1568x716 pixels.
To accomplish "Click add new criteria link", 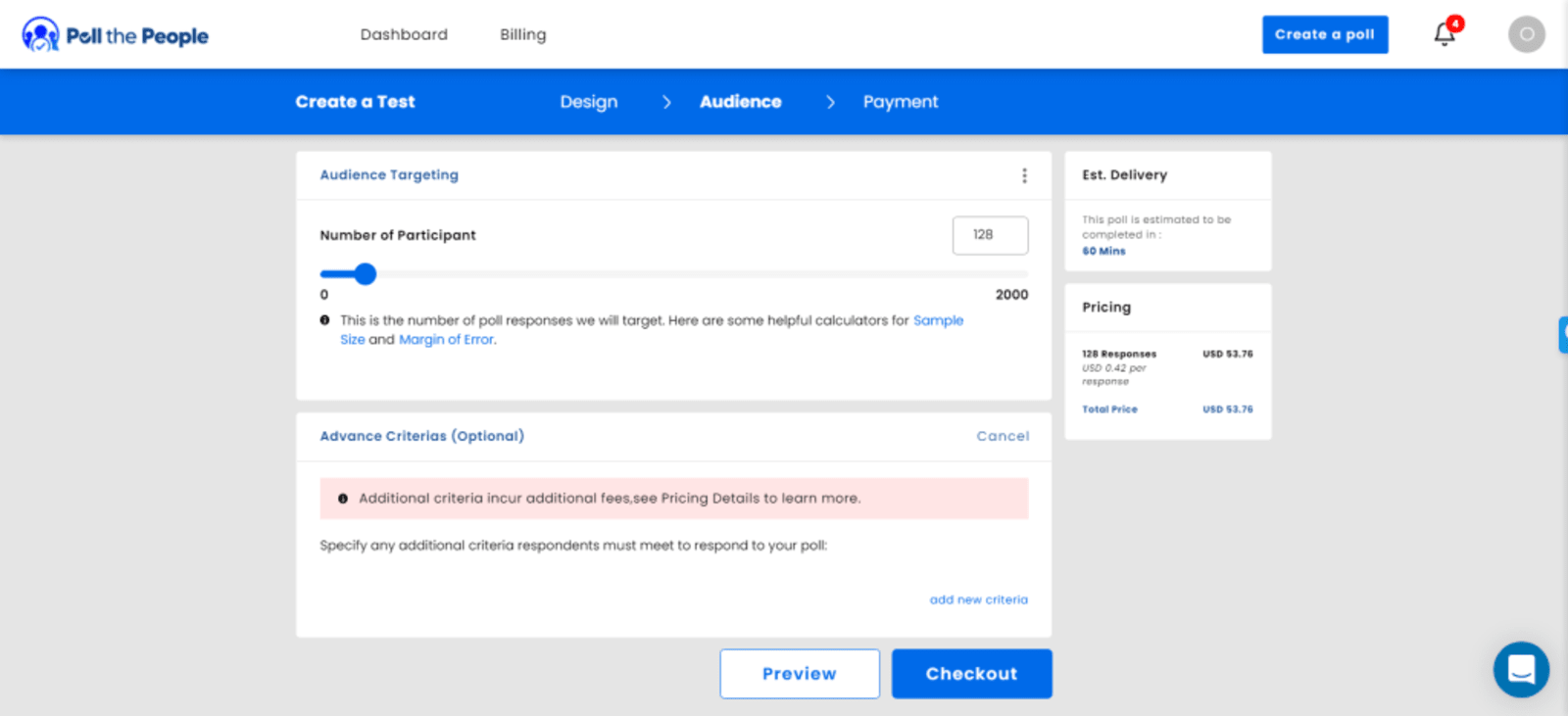I will [979, 599].
